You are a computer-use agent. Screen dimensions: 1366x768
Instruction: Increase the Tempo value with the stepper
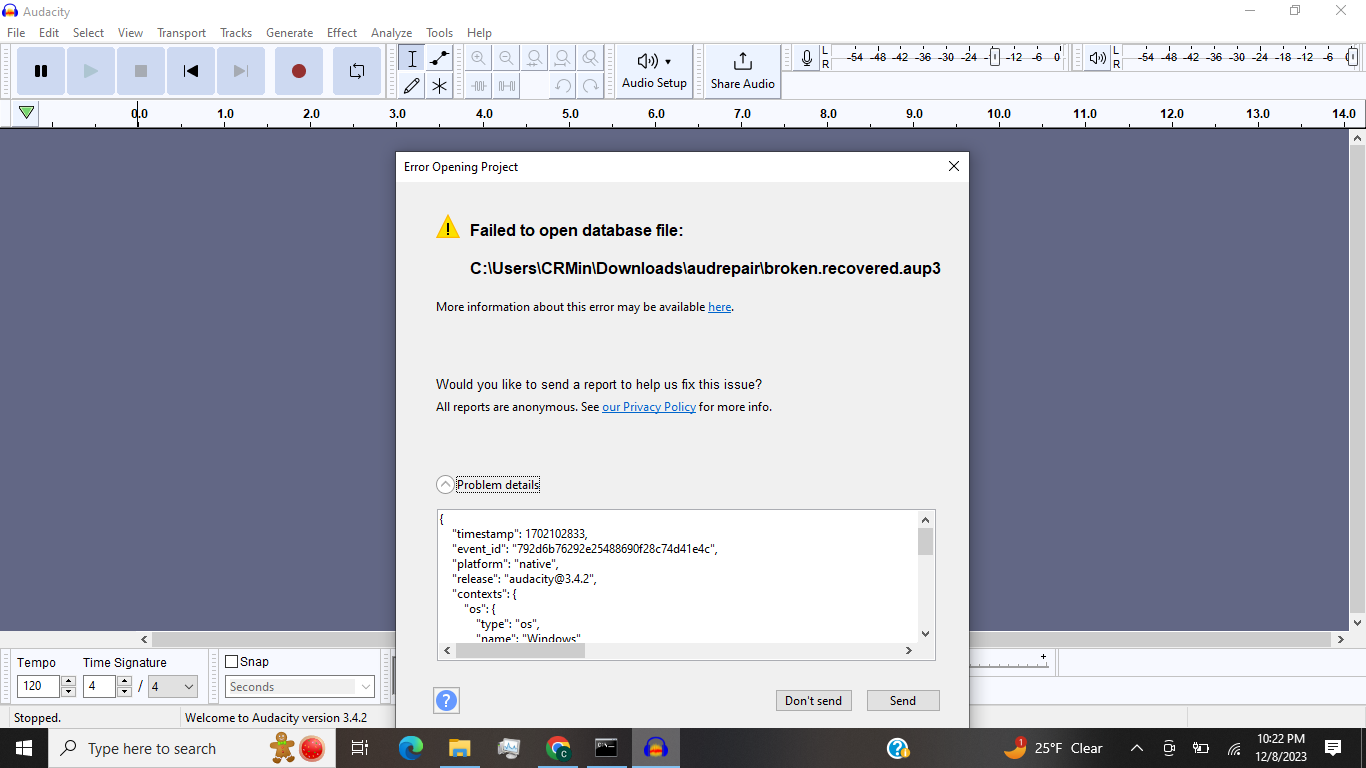click(67, 681)
